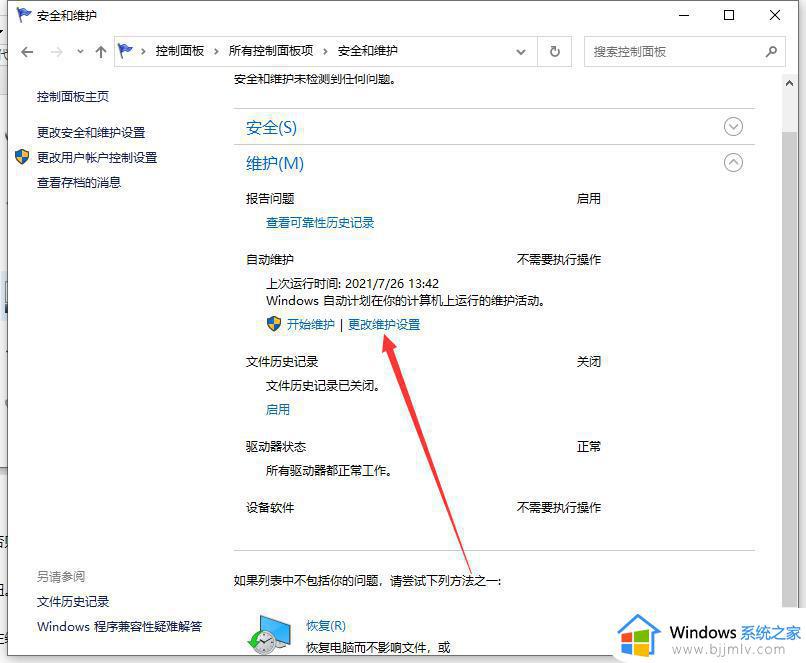Click the 安全(S) section heading

pyautogui.click(x=271, y=127)
